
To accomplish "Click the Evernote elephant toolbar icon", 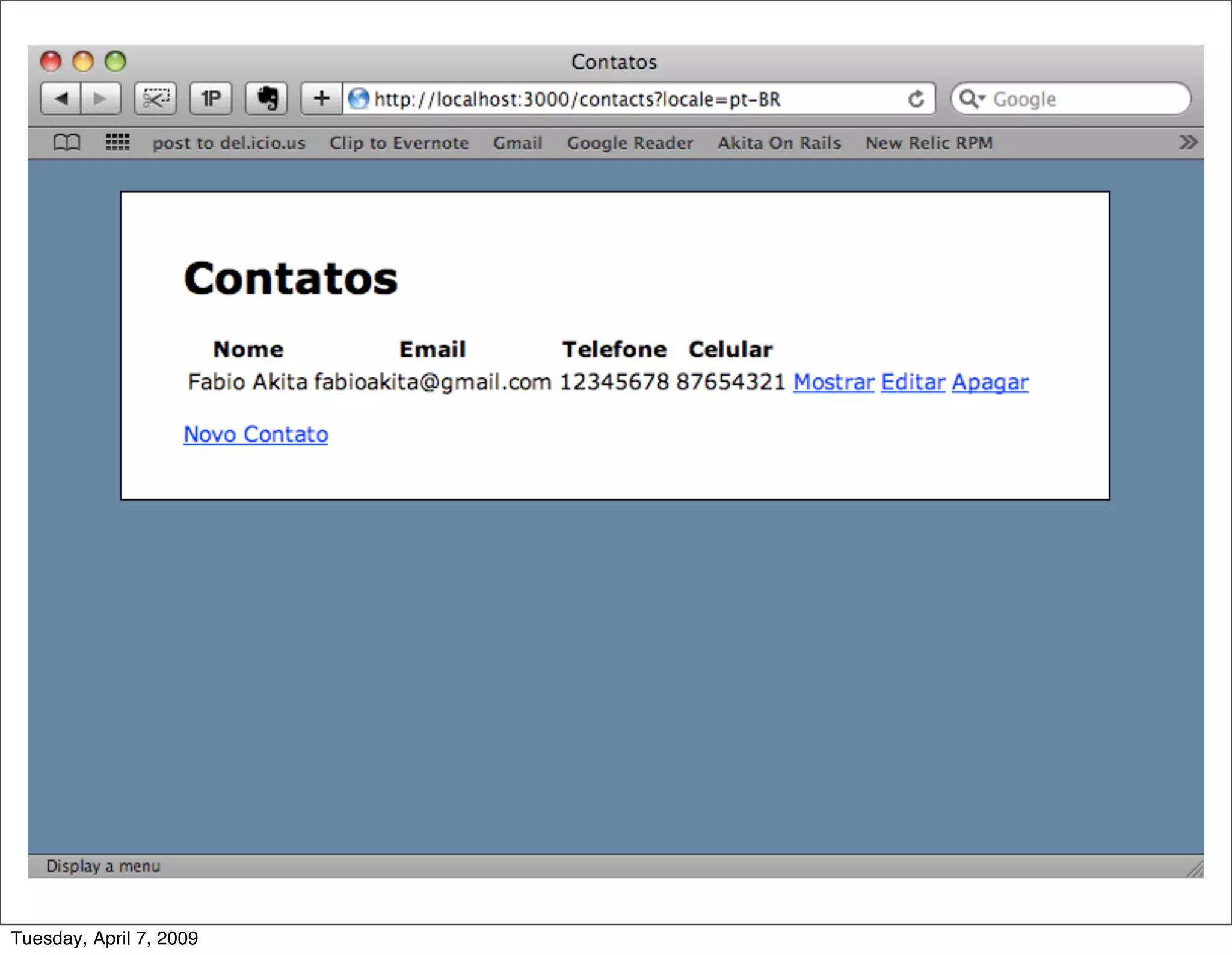I will [266, 98].
